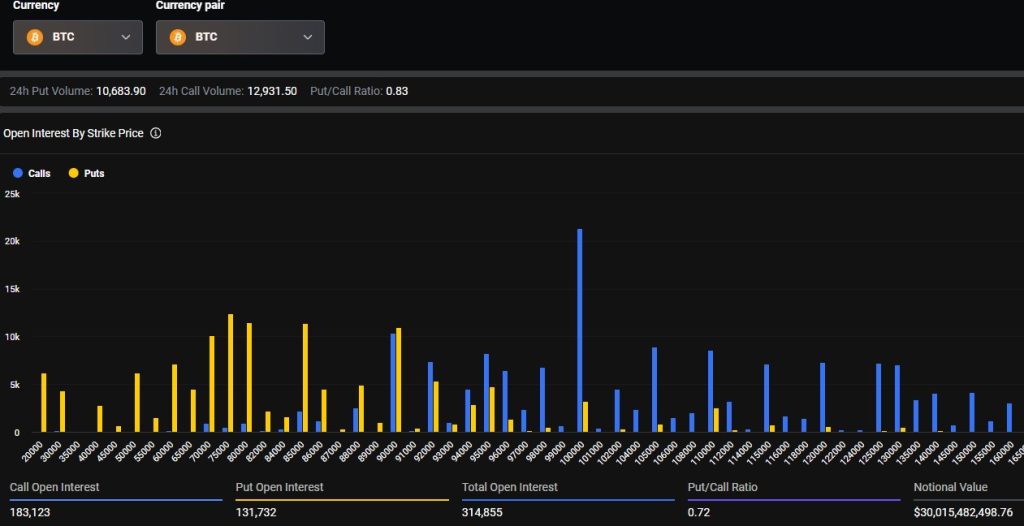The height and width of the screenshot is (526, 1024).
Task: Click the yellow put bar at 85000 strike
Action: pyautogui.click(x=305, y=377)
